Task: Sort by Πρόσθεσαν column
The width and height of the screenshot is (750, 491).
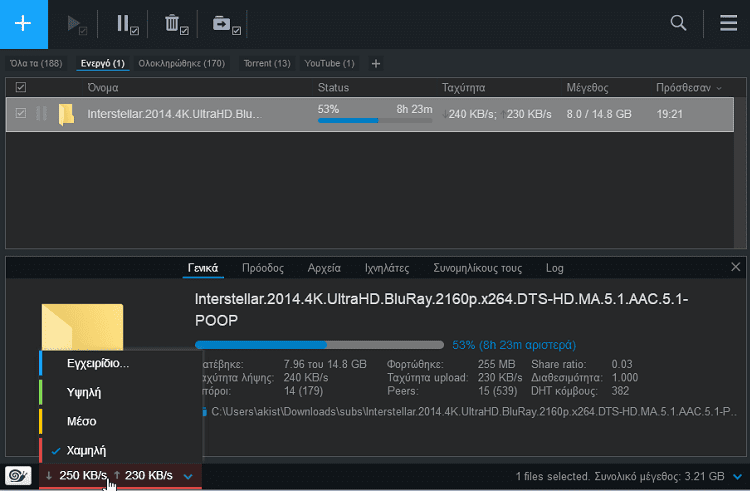Action: pyautogui.click(x=688, y=87)
